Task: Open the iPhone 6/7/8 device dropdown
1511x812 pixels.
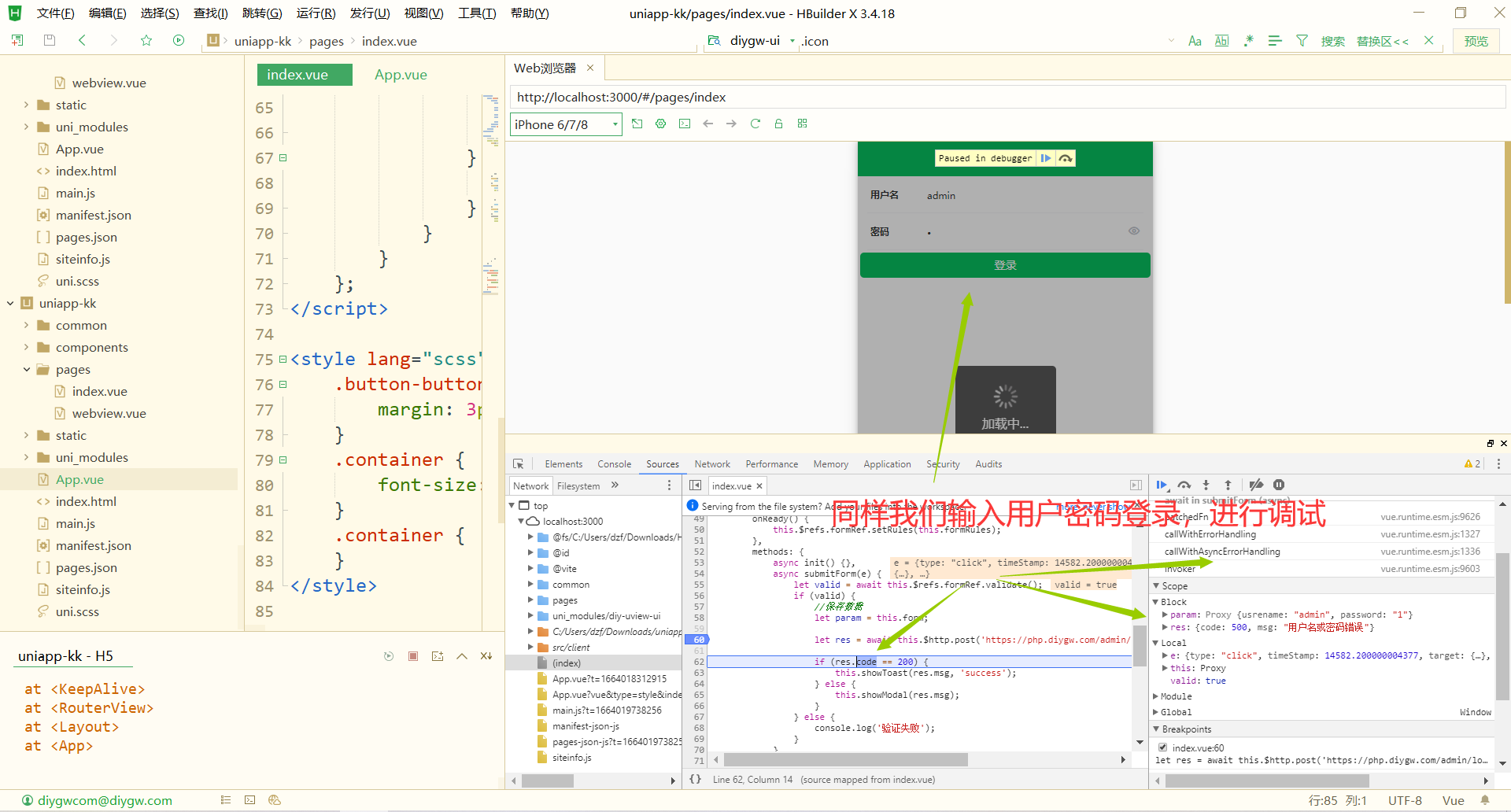Action: coord(566,124)
